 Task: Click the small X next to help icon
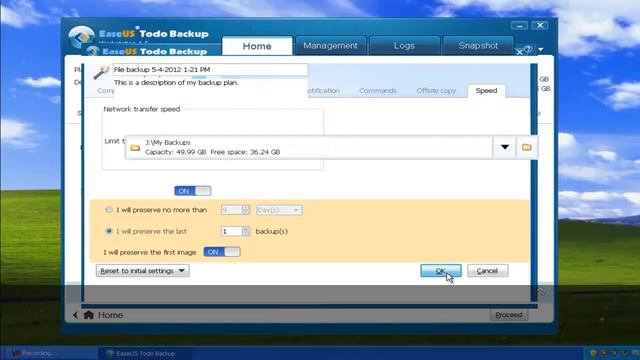click(519, 52)
